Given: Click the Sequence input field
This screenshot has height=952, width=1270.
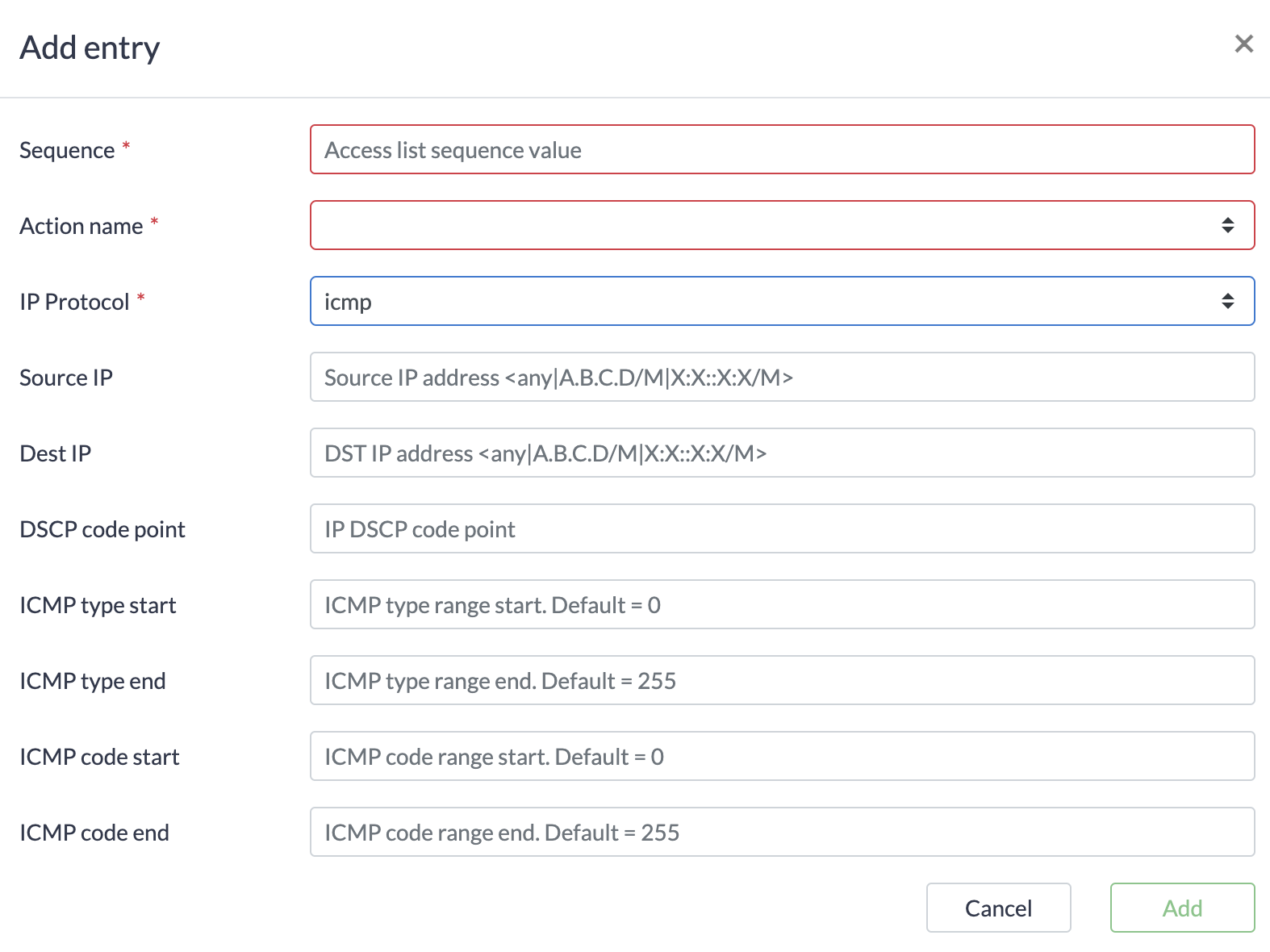Looking at the screenshot, I should pos(781,150).
